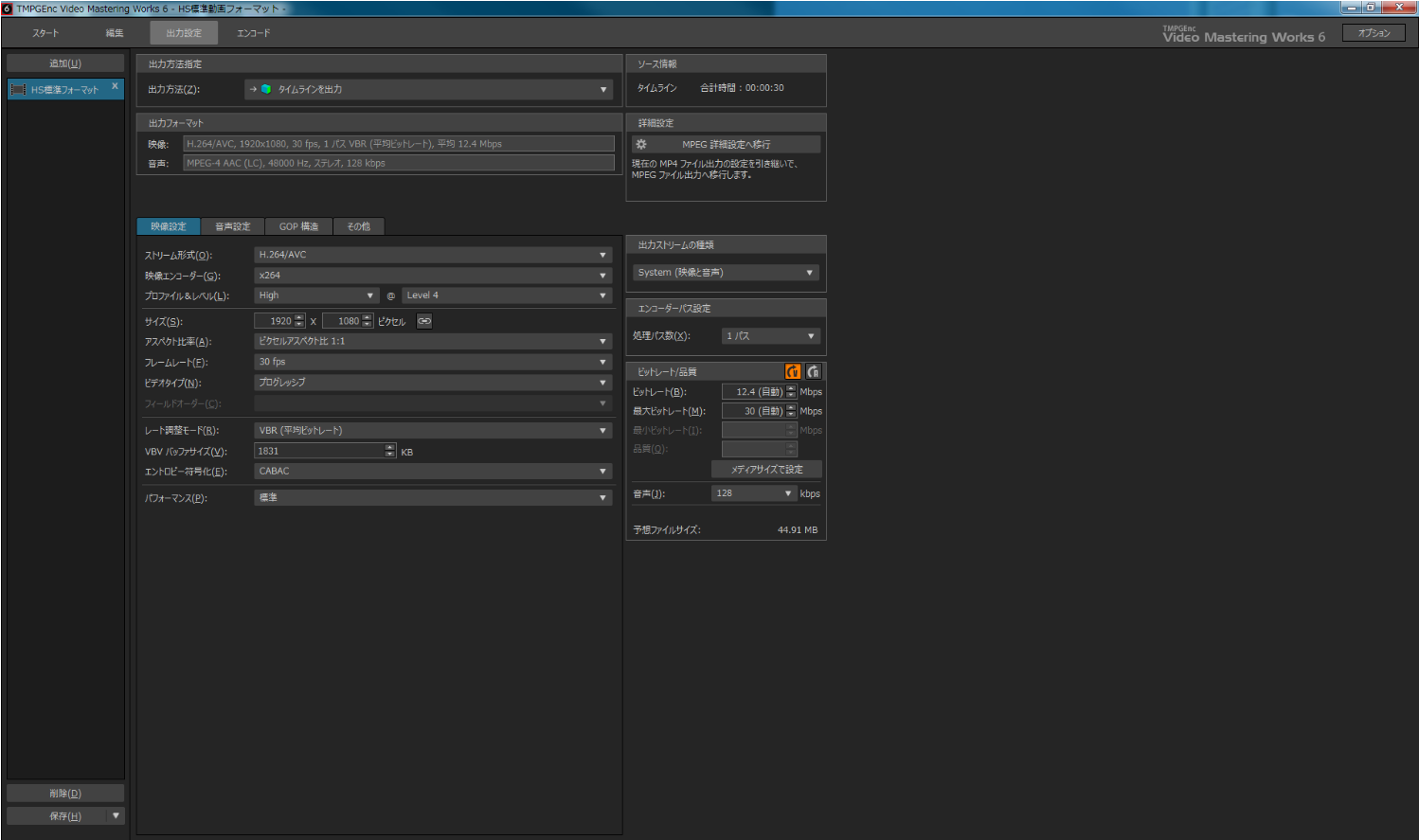The image size is (1419, 840).
Task: Switch to the GOP 構造 tab
Action: (x=298, y=226)
